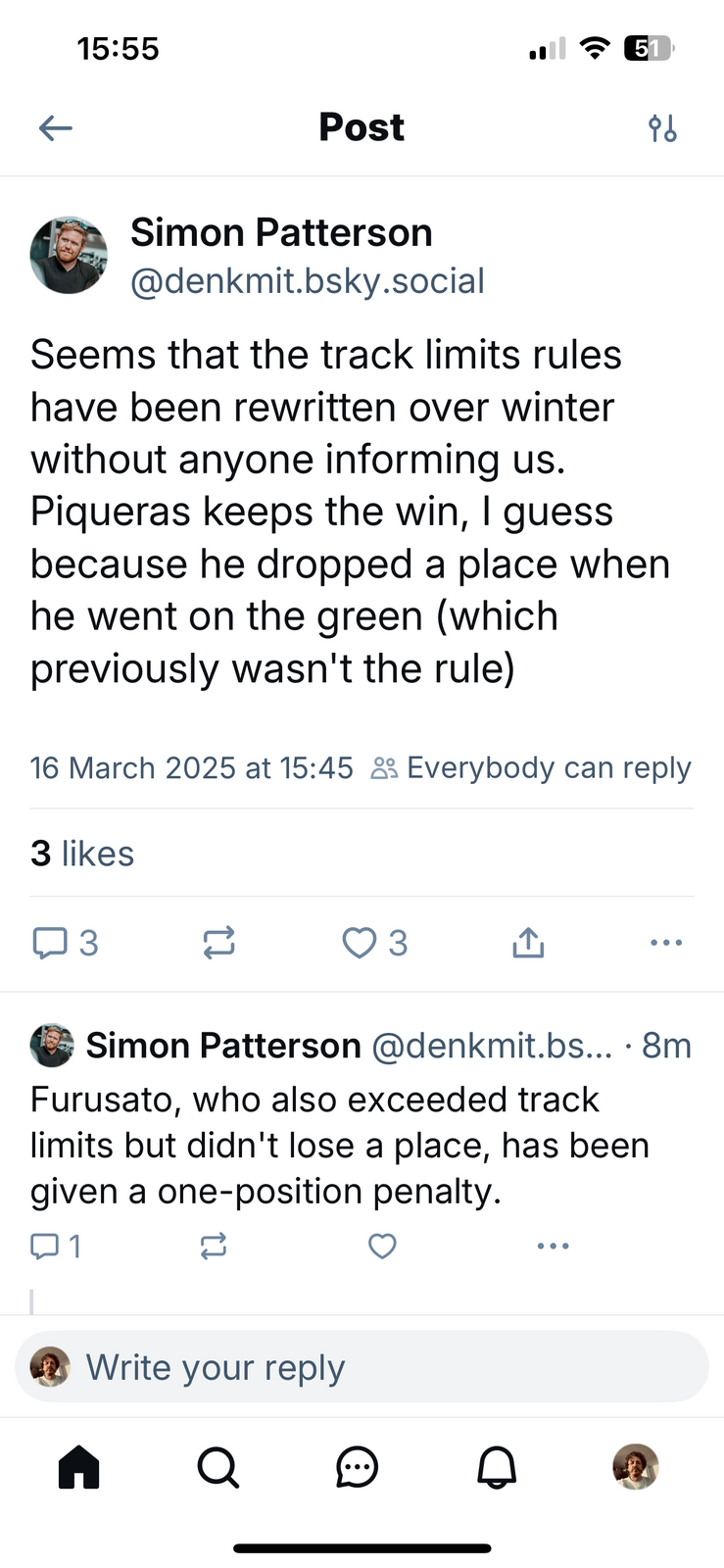724x1568 pixels.
Task: Open more options on main post
Action: click(x=666, y=943)
